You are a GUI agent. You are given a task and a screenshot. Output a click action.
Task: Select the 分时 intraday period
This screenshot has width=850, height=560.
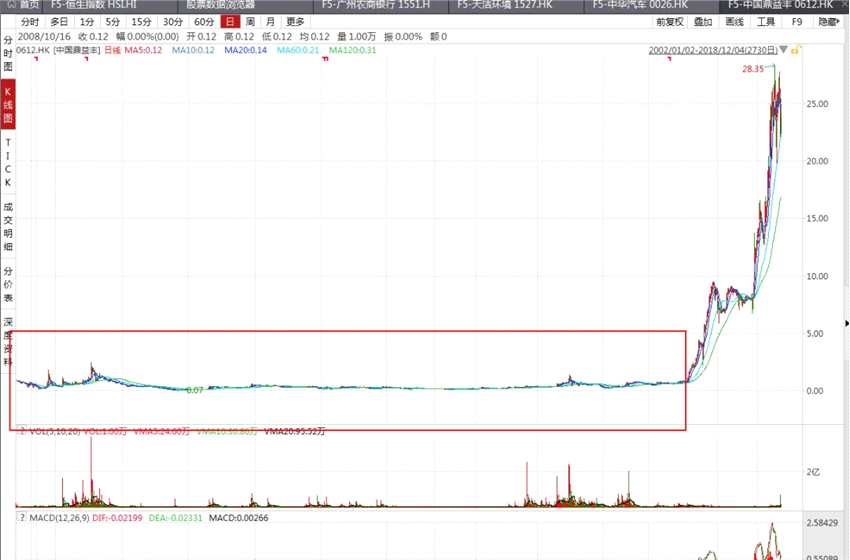coord(30,22)
